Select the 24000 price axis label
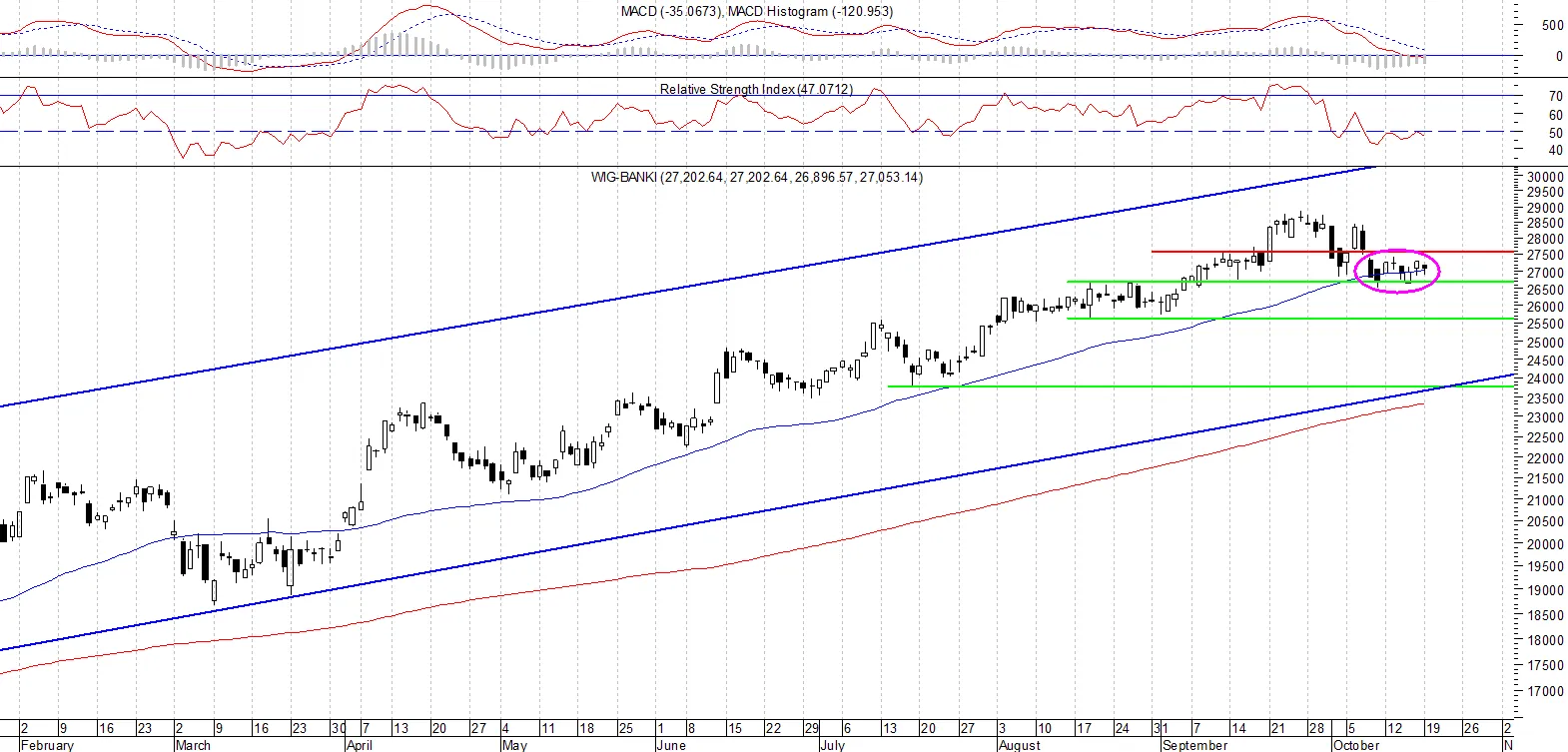This screenshot has width=1568, height=752. [1544, 379]
